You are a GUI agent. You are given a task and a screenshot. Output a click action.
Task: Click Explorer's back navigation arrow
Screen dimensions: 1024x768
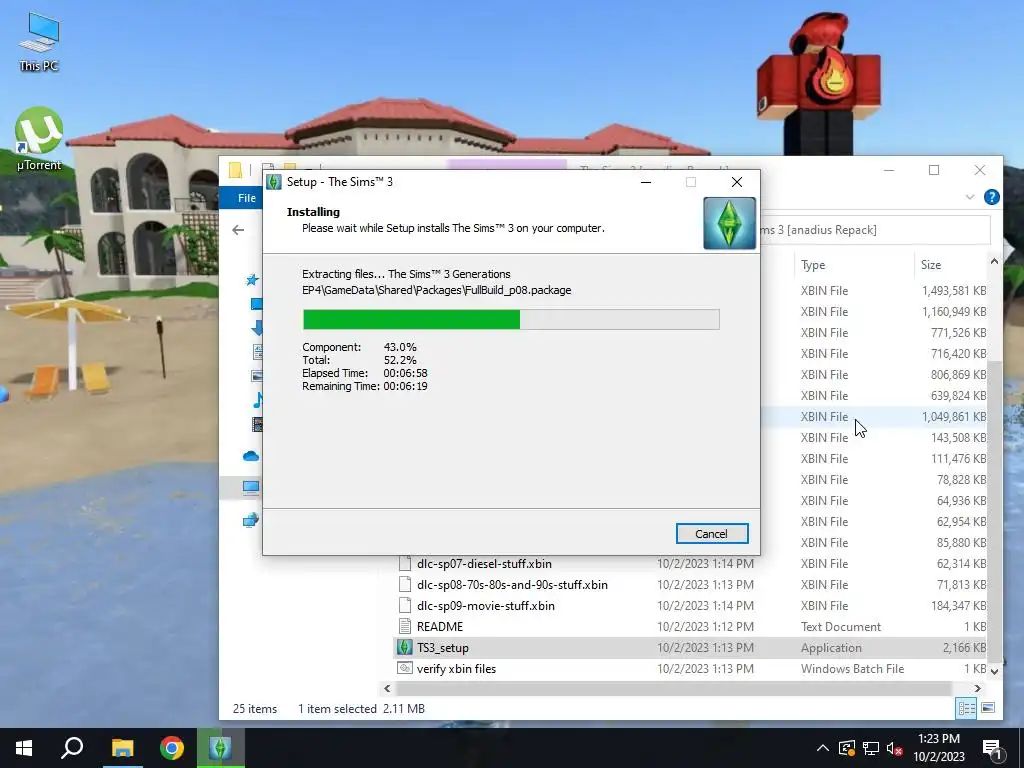(x=238, y=230)
